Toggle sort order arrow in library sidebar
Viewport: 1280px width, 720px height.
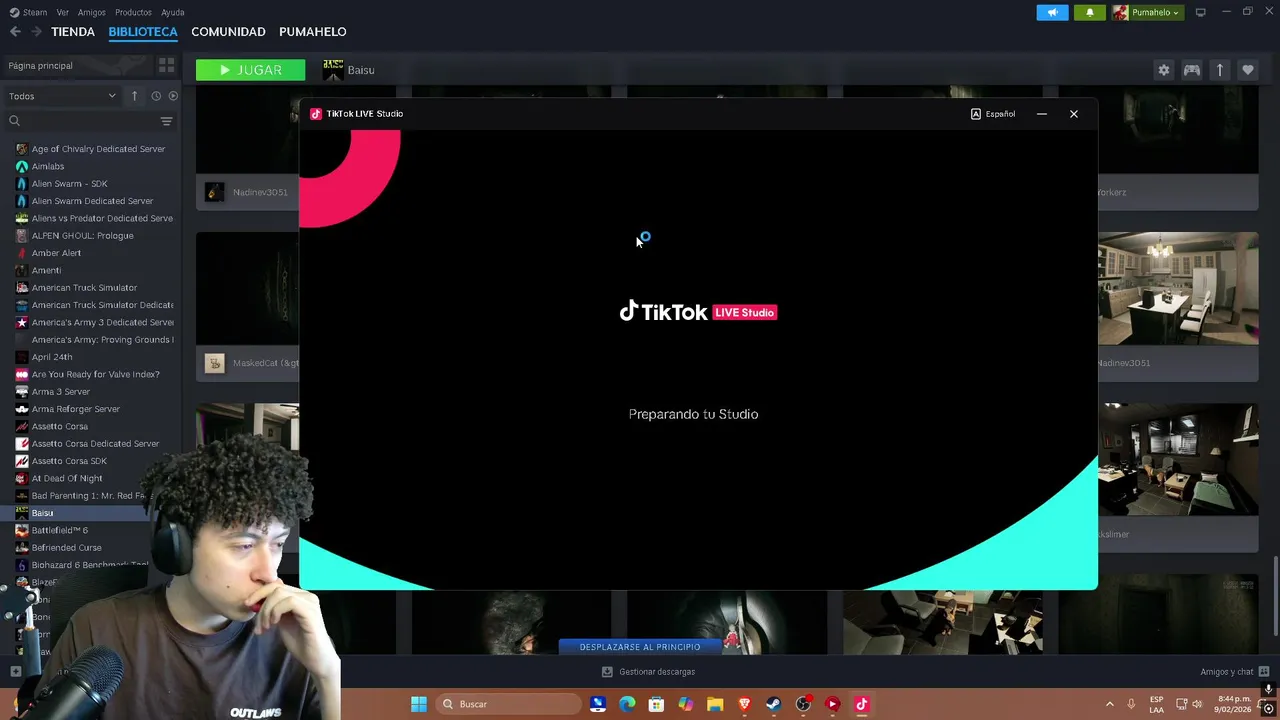click(134, 96)
